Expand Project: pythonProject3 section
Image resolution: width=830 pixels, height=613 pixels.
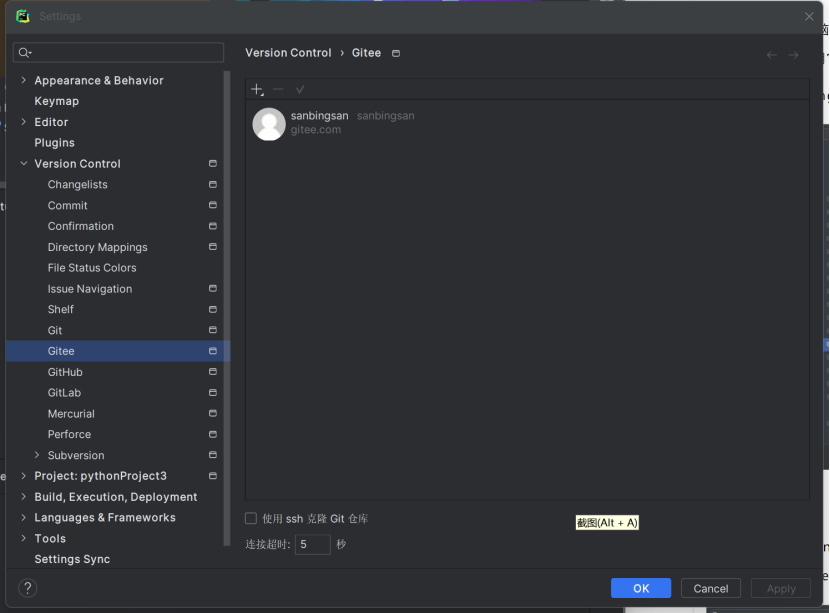[23, 476]
